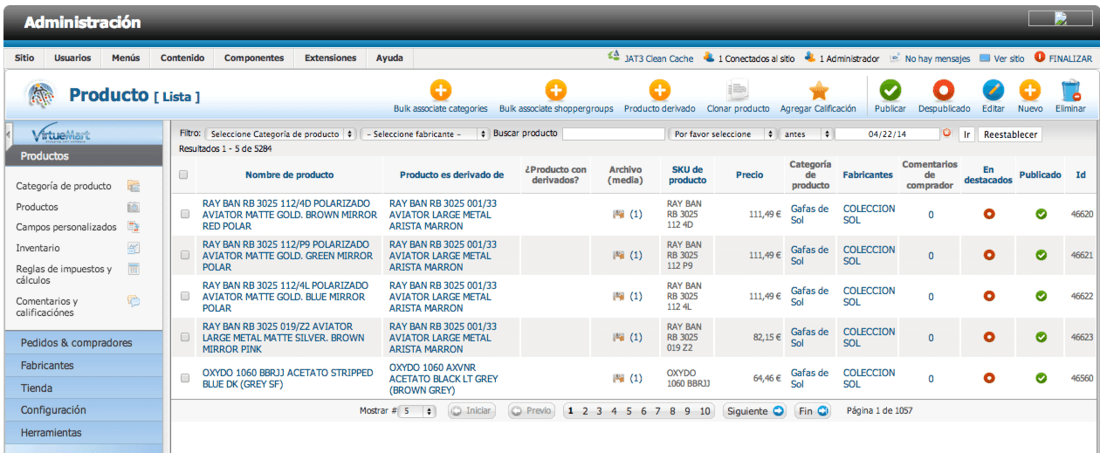Open media icon for product 46620

click(x=619, y=215)
